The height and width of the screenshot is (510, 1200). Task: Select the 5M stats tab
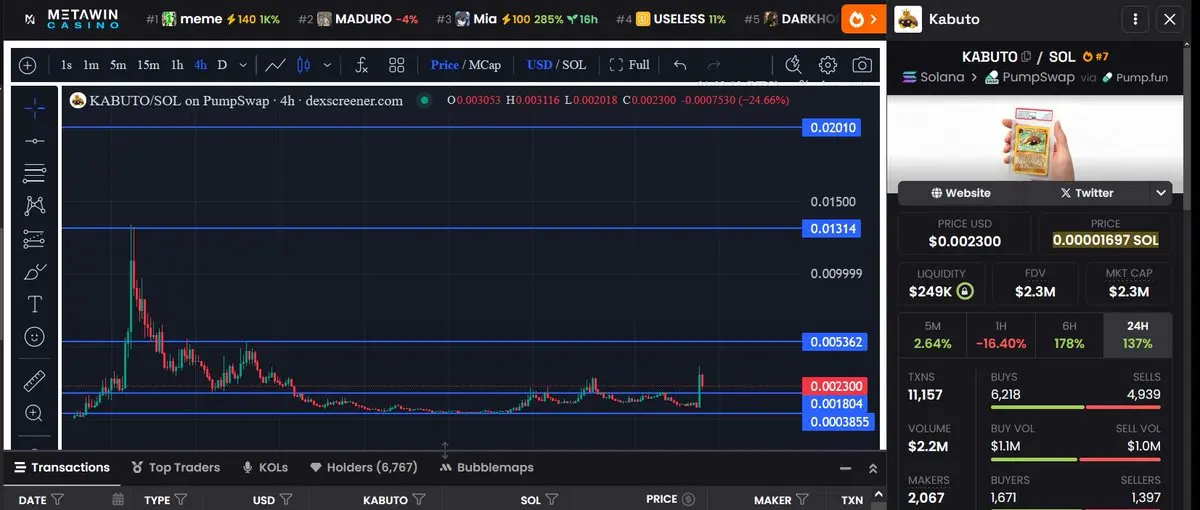[932, 335]
